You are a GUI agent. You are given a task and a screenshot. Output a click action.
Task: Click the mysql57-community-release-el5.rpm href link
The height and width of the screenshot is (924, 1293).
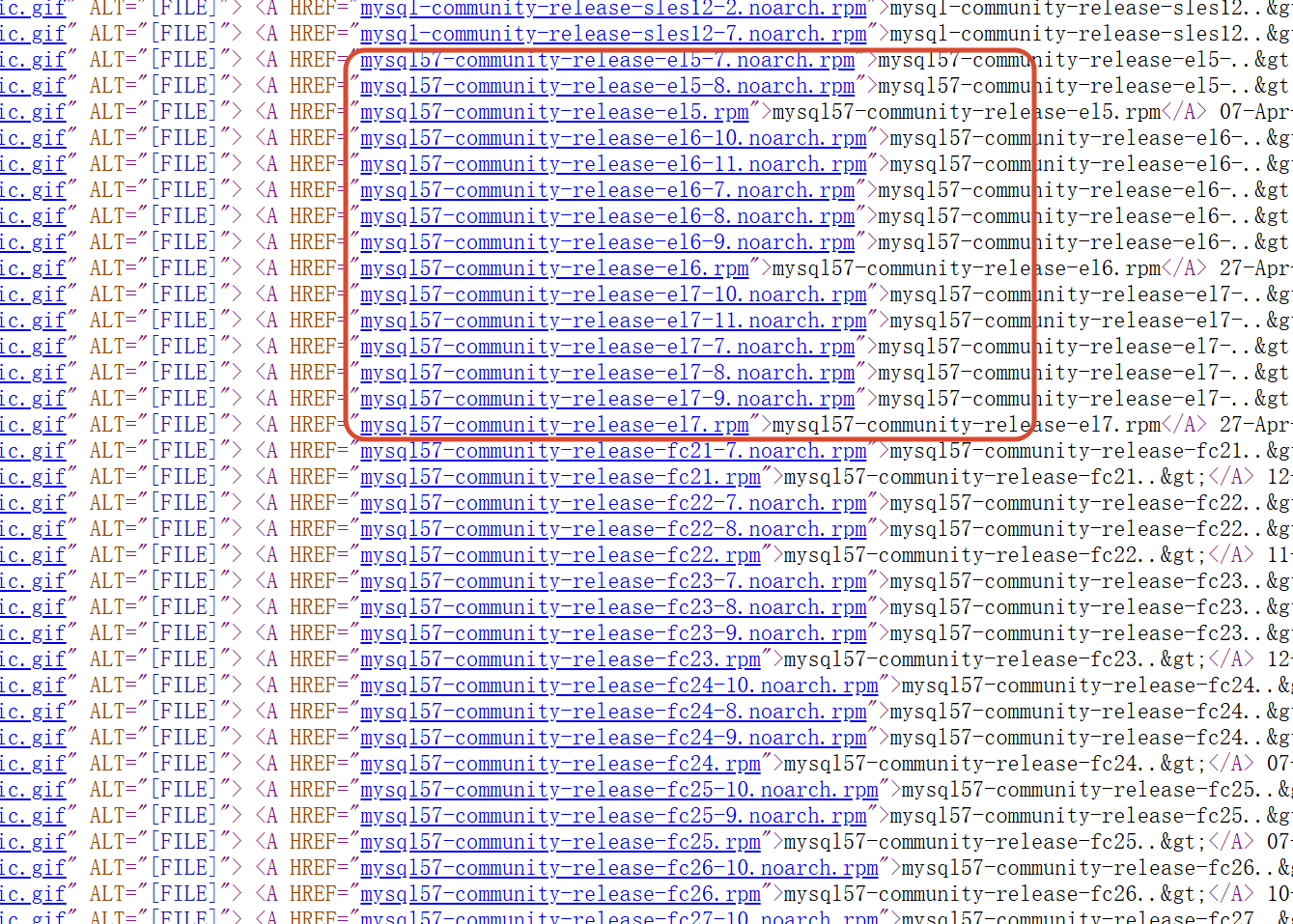click(x=554, y=112)
